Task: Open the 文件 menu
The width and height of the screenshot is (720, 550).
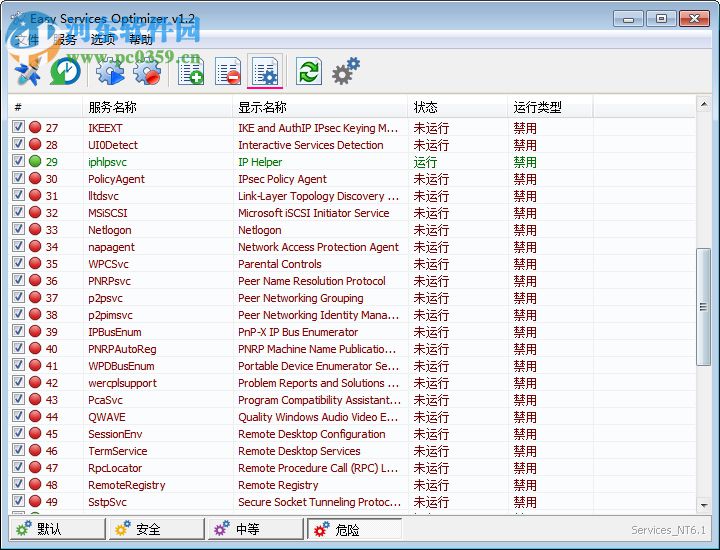Action: click(x=27, y=40)
